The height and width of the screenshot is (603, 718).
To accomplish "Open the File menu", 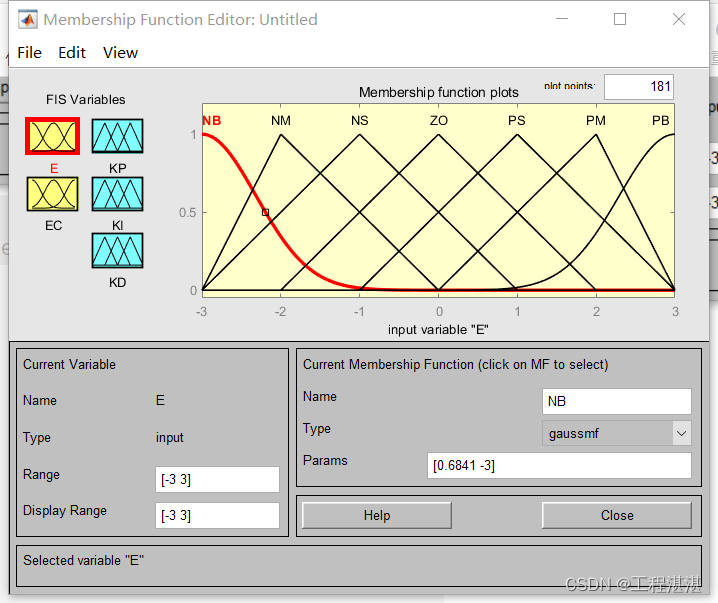I will pyautogui.click(x=30, y=53).
